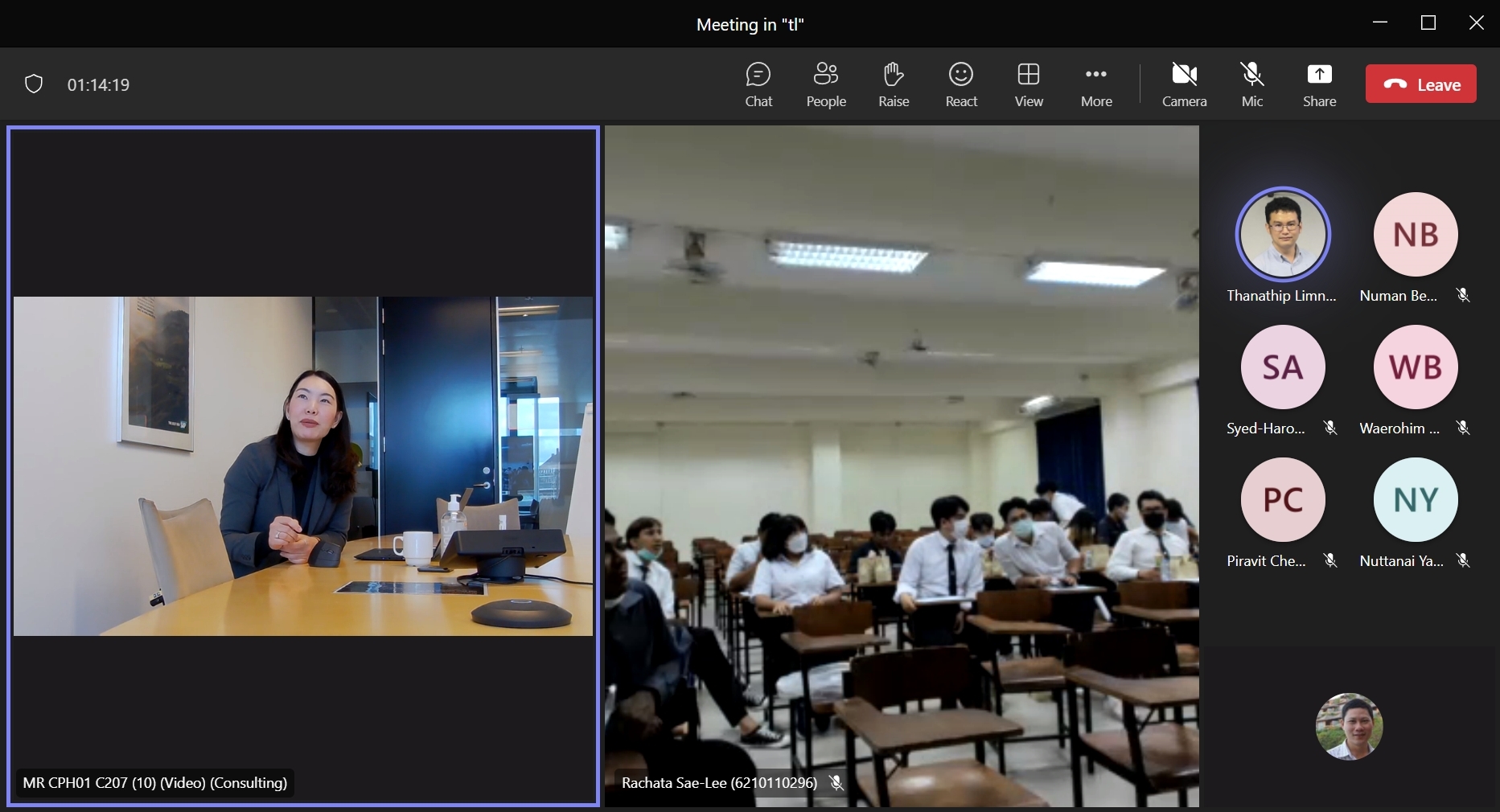1500x812 pixels.
Task: Raise your hand in the meeting
Action: pyautogui.click(x=893, y=84)
